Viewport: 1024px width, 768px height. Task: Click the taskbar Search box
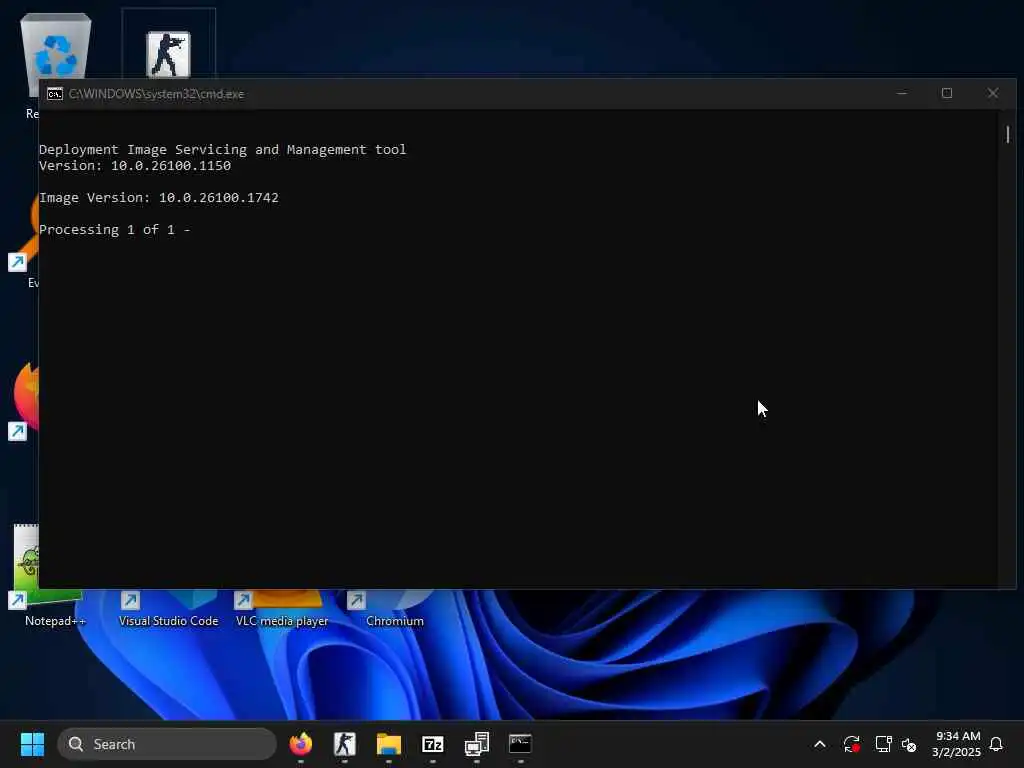(167, 744)
